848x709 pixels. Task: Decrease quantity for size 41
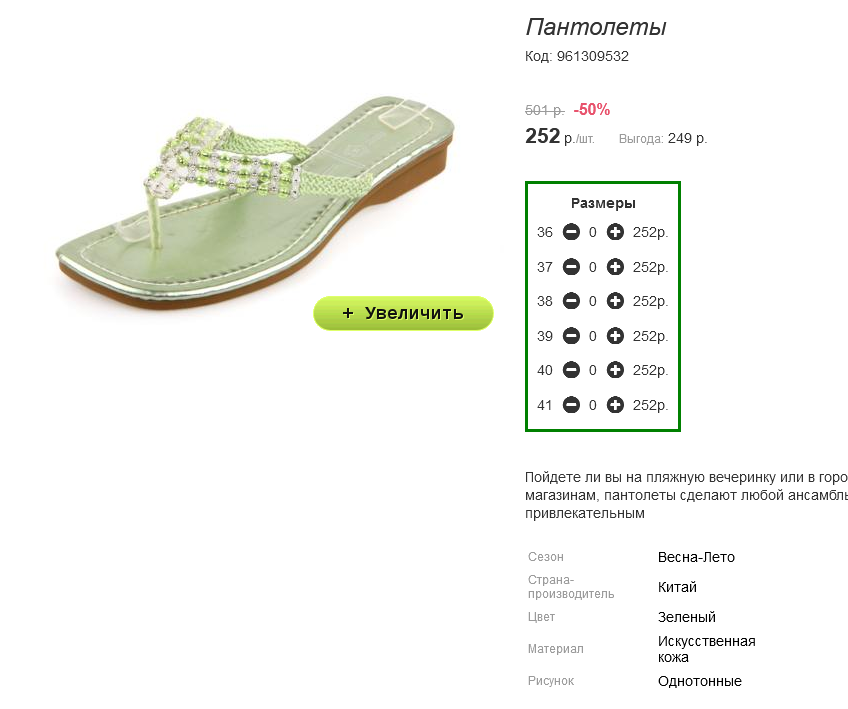571,405
